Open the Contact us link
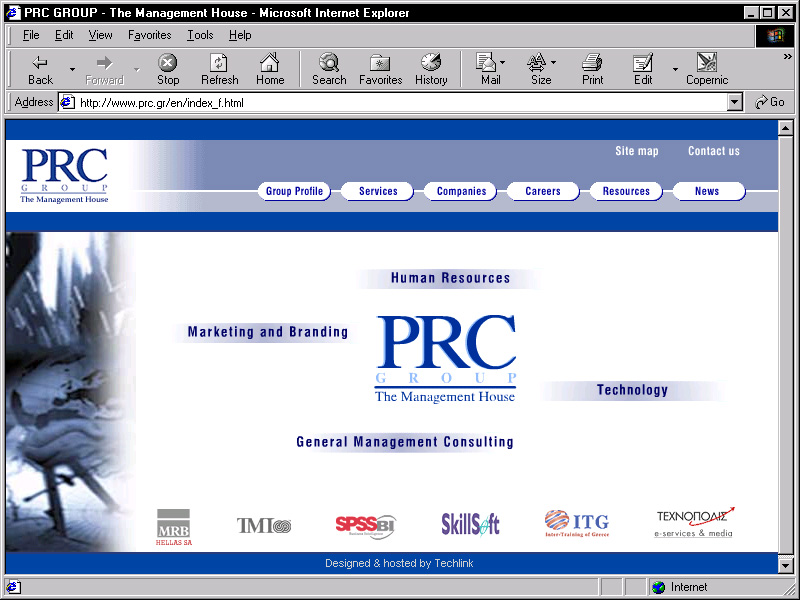 714,151
